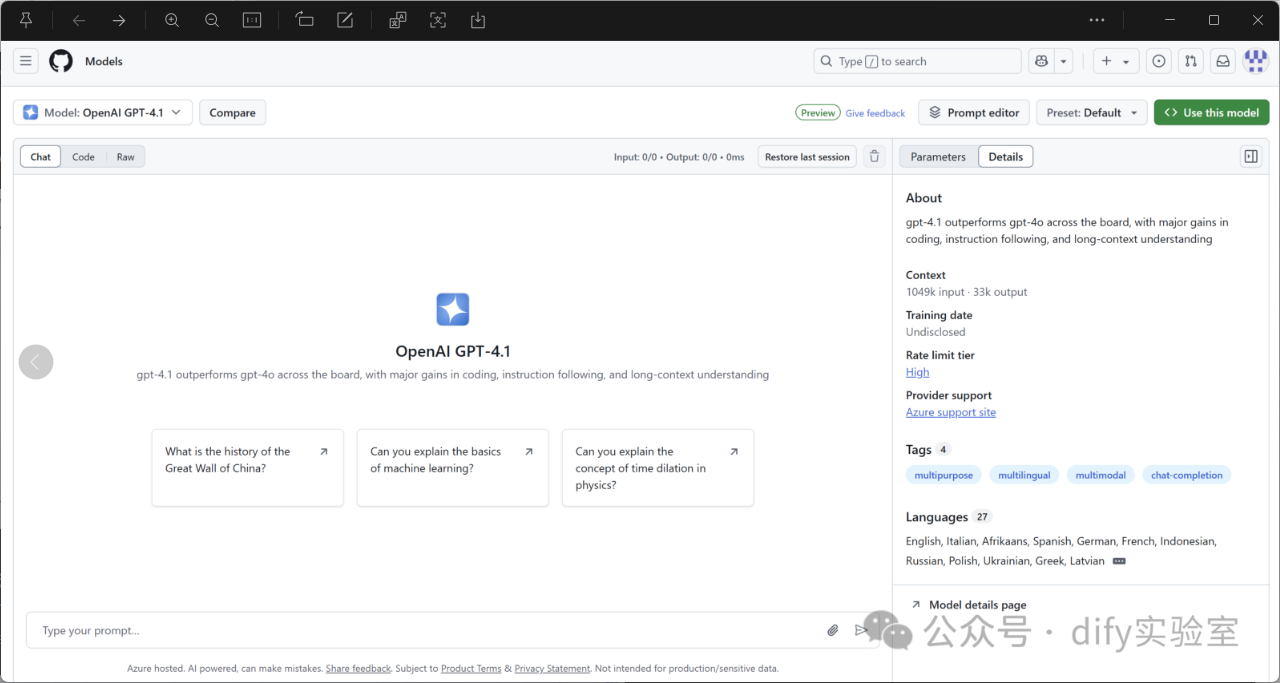Image resolution: width=1280 pixels, height=683 pixels.
Task: Click the Compare button
Action: pyautogui.click(x=233, y=113)
